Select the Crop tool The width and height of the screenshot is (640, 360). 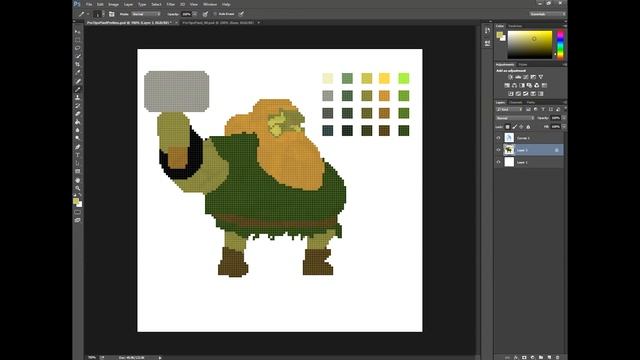[x=78, y=64]
